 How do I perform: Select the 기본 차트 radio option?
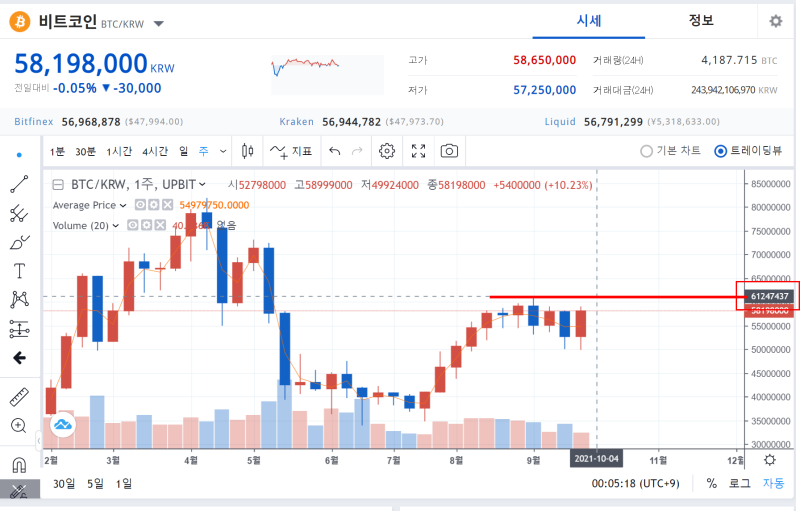670,151
